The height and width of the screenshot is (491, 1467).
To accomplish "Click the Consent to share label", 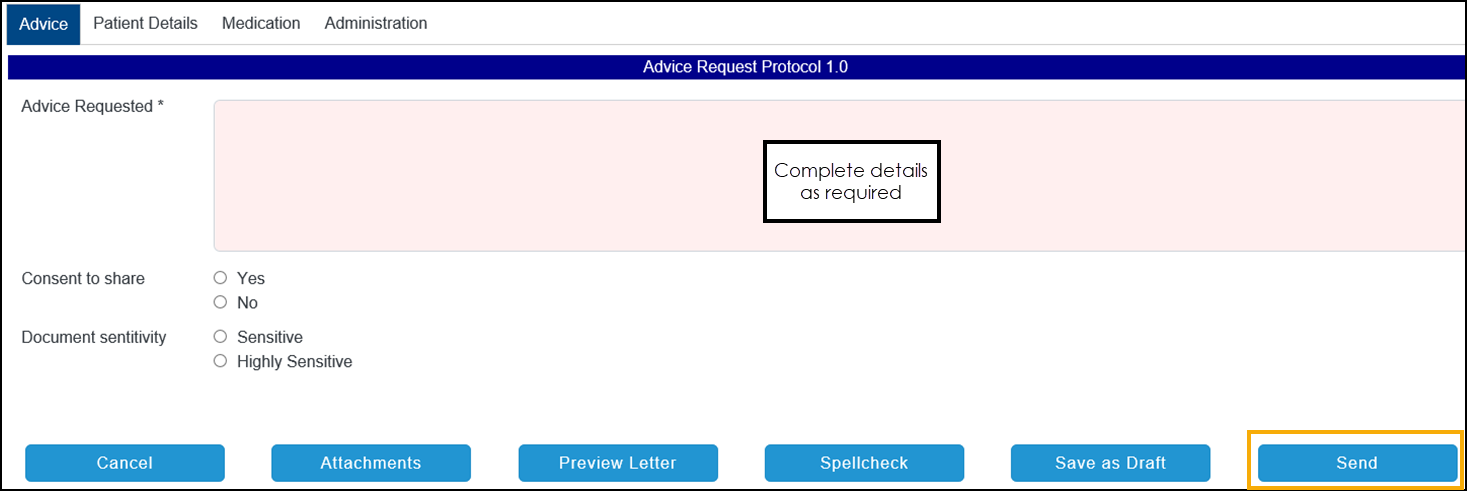I will pyautogui.click(x=83, y=279).
